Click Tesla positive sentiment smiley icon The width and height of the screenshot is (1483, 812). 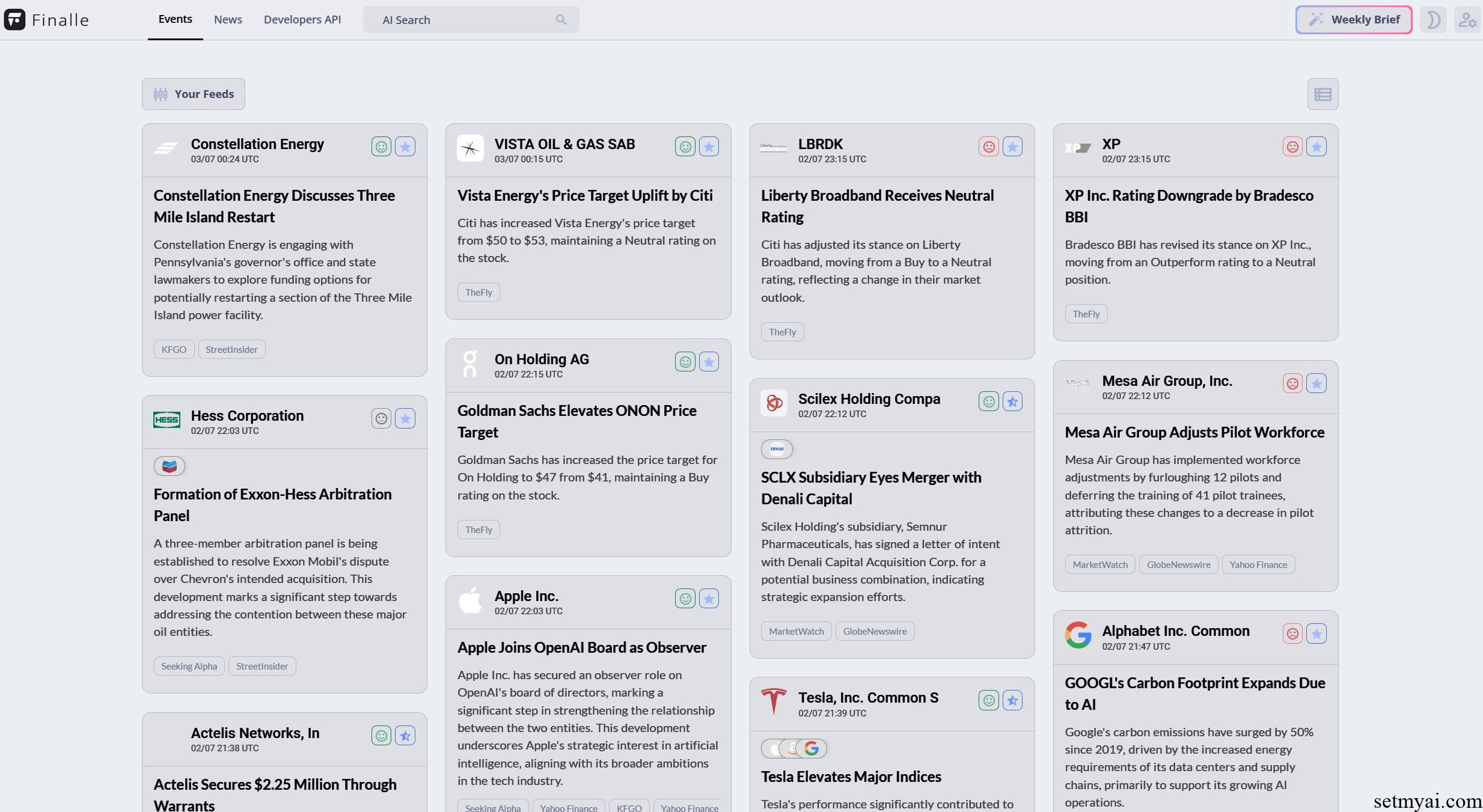pyautogui.click(x=988, y=700)
